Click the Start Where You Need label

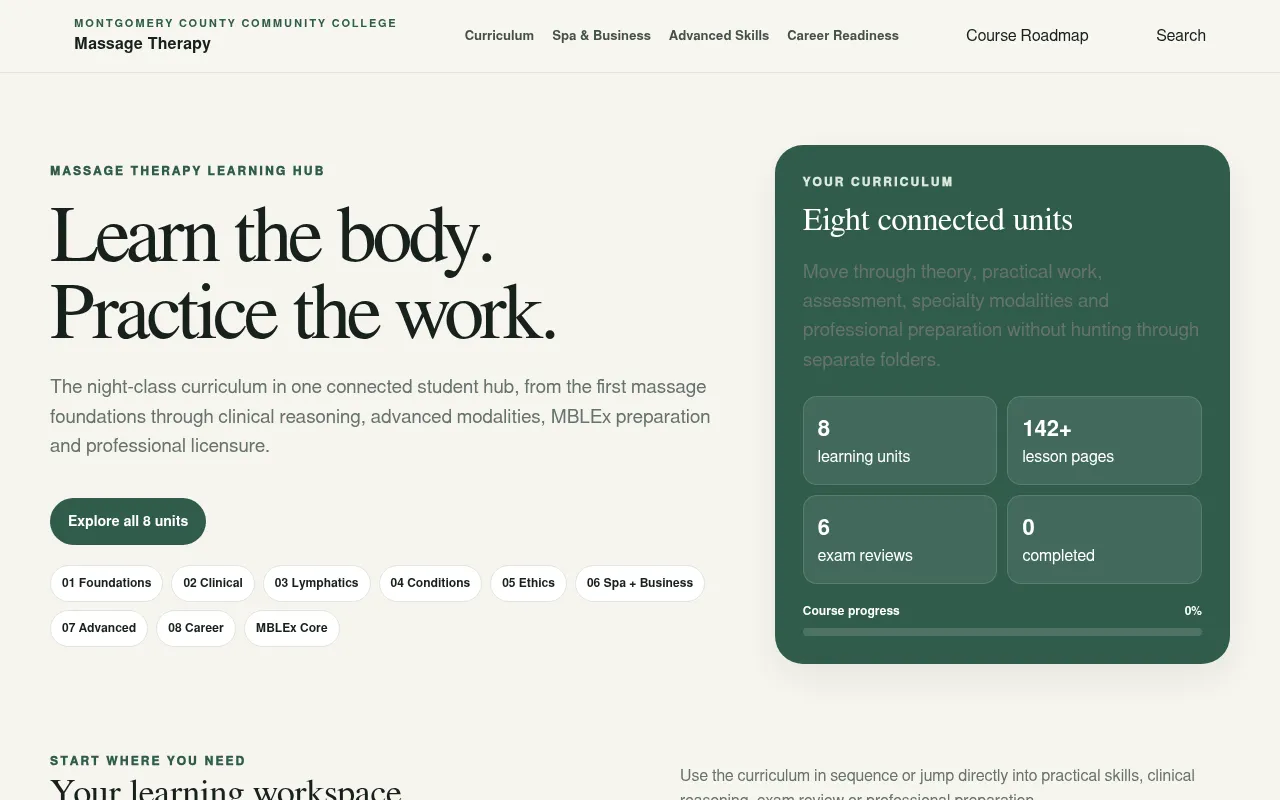148,761
